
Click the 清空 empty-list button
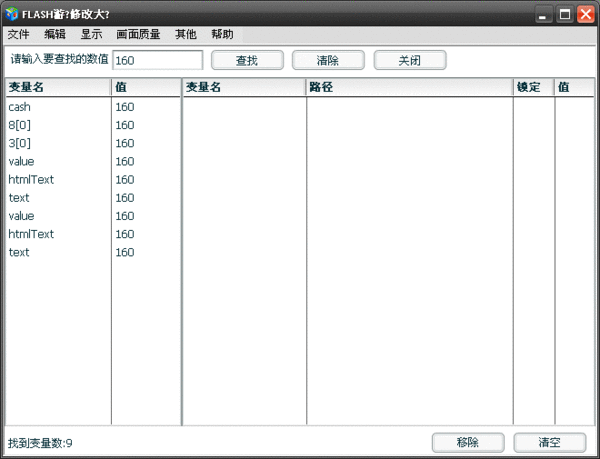[549, 443]
